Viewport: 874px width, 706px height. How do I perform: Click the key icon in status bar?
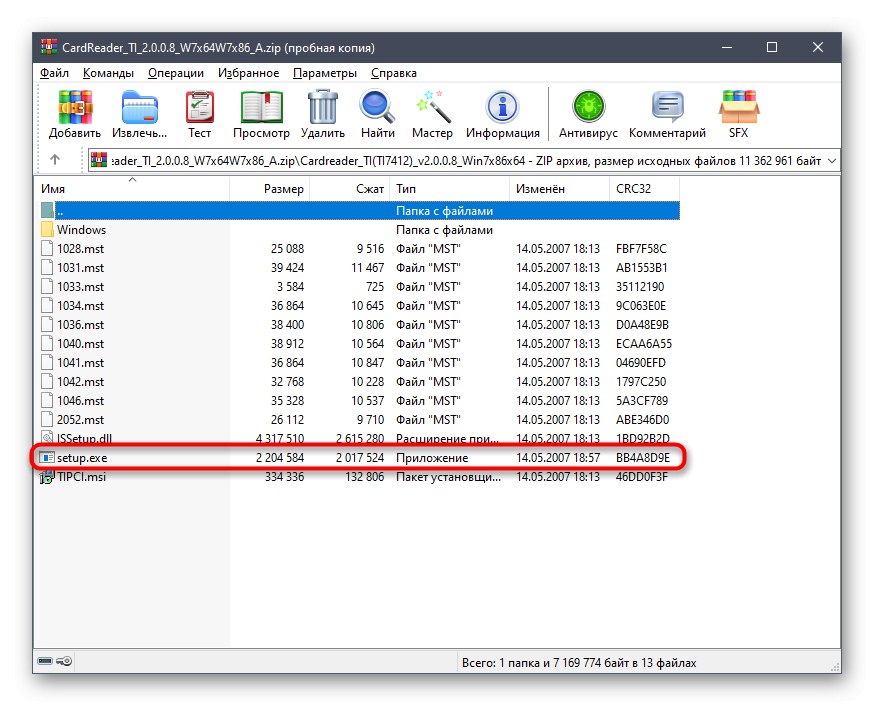tap(64, 661)
